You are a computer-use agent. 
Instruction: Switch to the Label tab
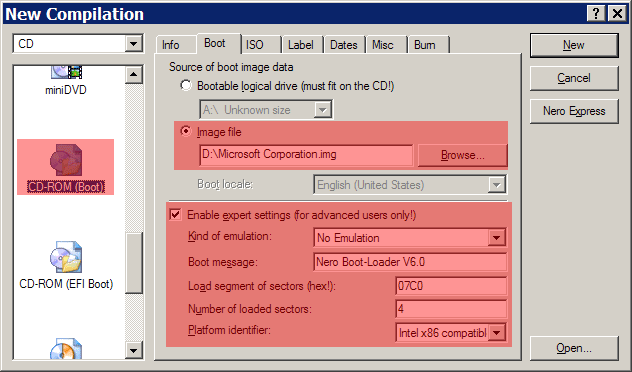[302, 45]
